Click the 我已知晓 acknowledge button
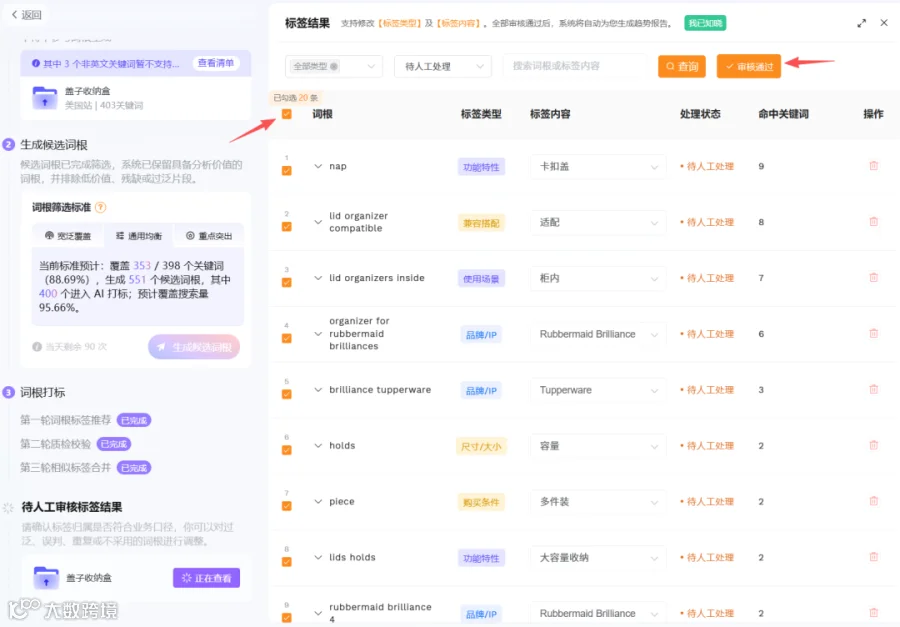Screen dimensions: 900x627 pyautogui.click(x=705, y=23)
